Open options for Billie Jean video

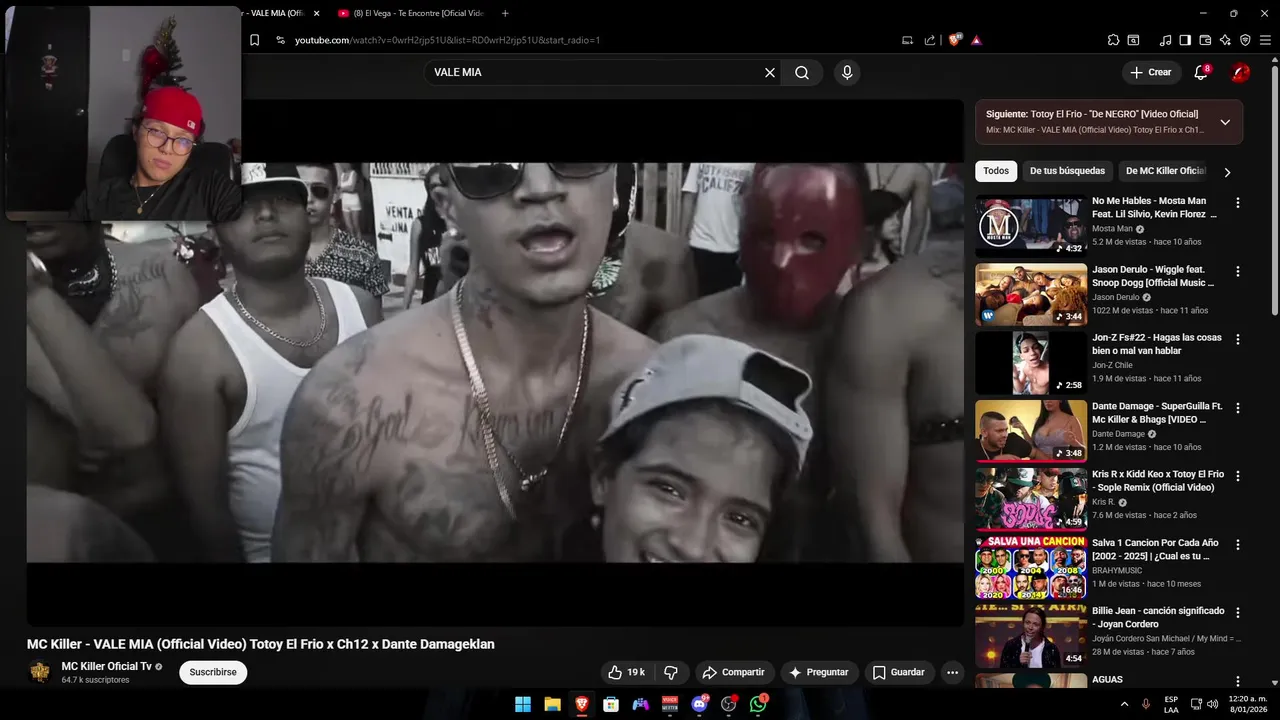pyautogui.click(x=1238, y=612)
